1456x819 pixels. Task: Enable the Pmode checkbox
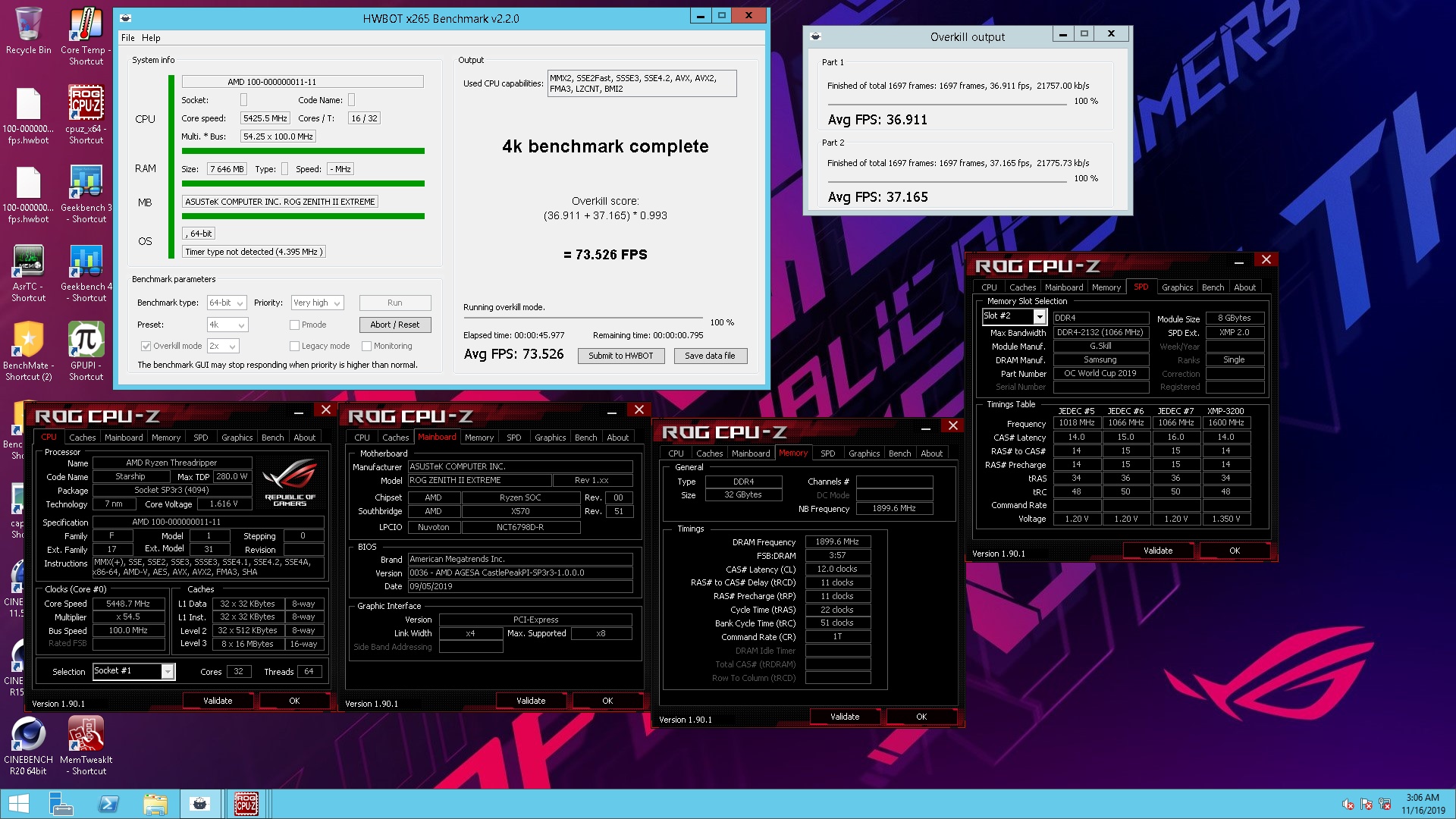click(x=294, y=325)
